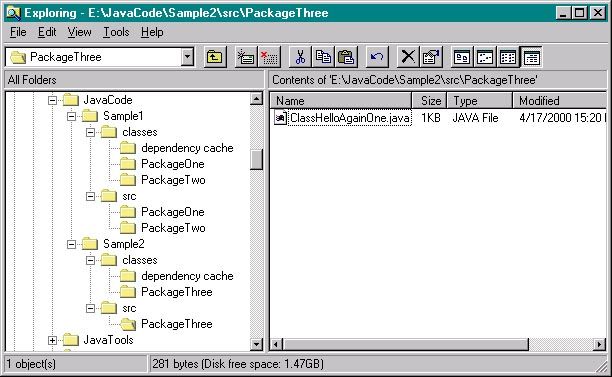The image size is (612, 377).
Task: Click the folder tree scroll up arrow
Action: pyautogui.click(x=256, y=99)
